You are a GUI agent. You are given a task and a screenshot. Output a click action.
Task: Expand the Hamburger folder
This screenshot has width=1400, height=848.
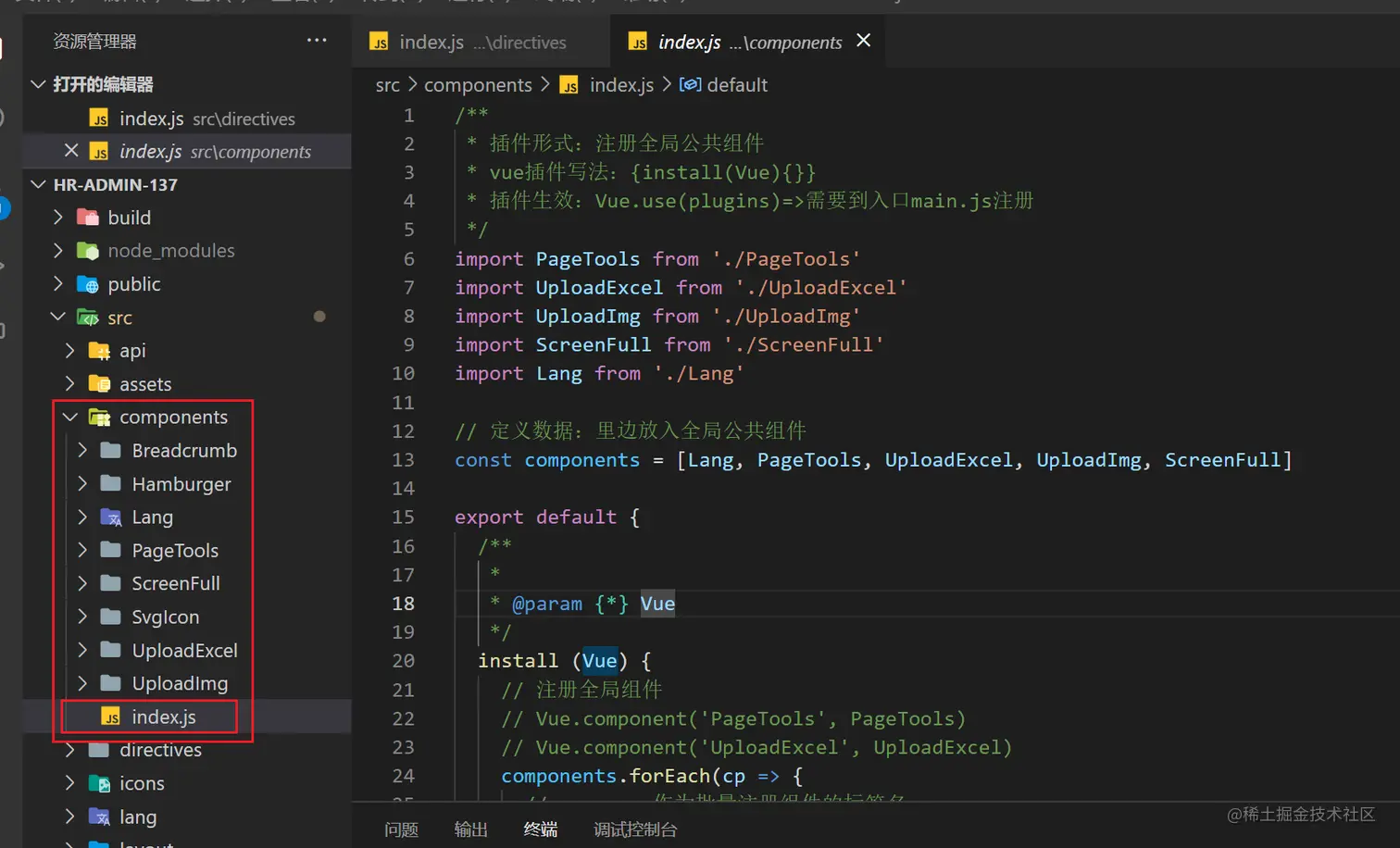pos(82,484)
